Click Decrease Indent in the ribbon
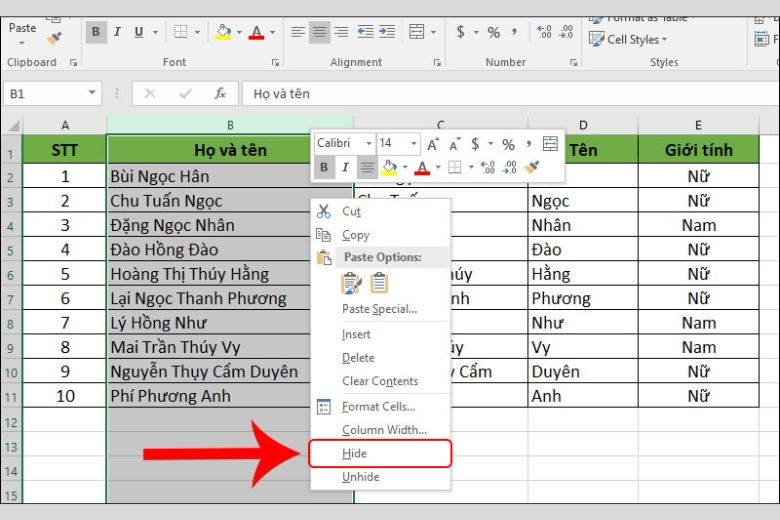 tap(365, 32)
